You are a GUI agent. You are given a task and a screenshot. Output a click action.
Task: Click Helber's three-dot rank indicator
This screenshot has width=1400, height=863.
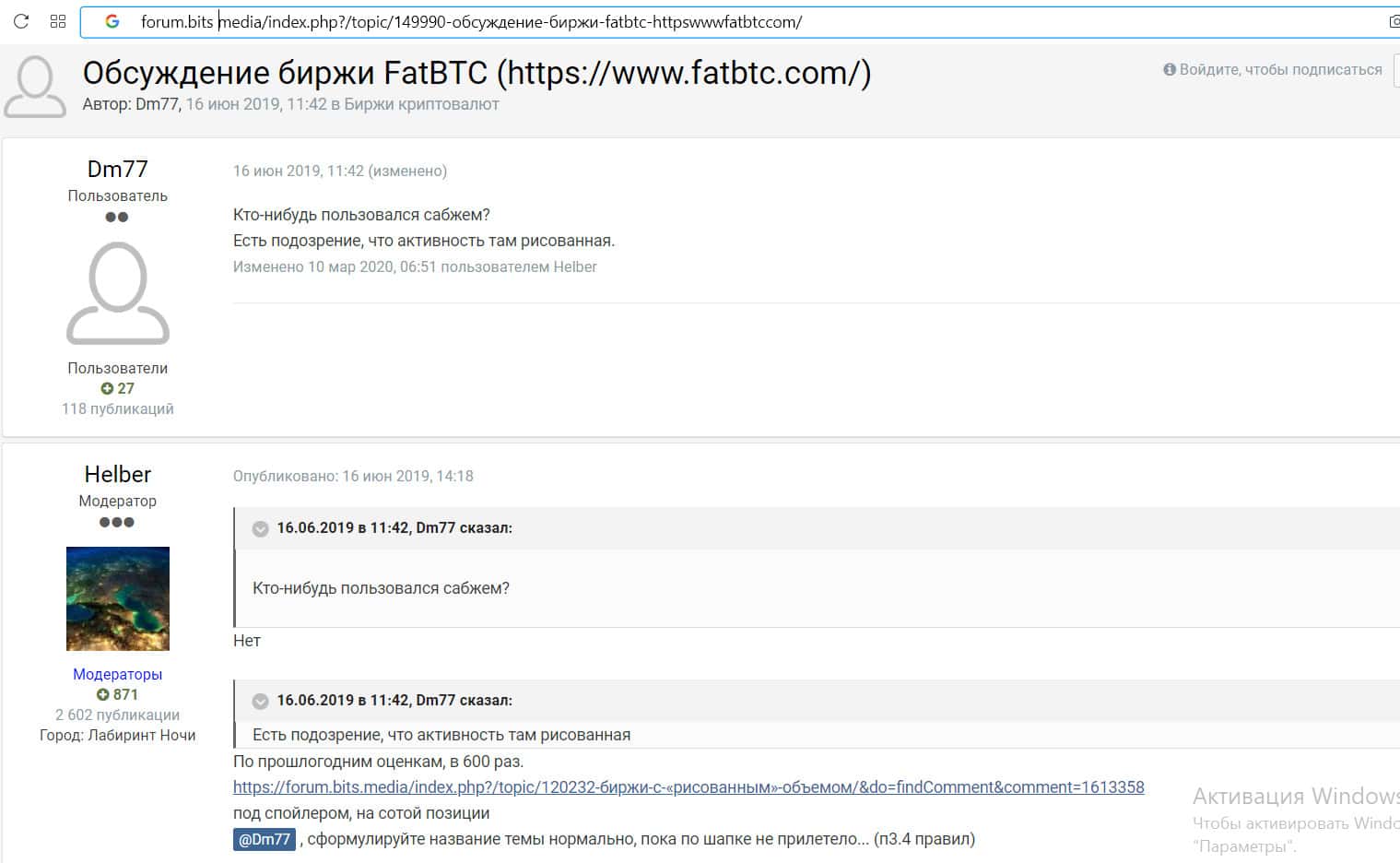coord(117,523)
